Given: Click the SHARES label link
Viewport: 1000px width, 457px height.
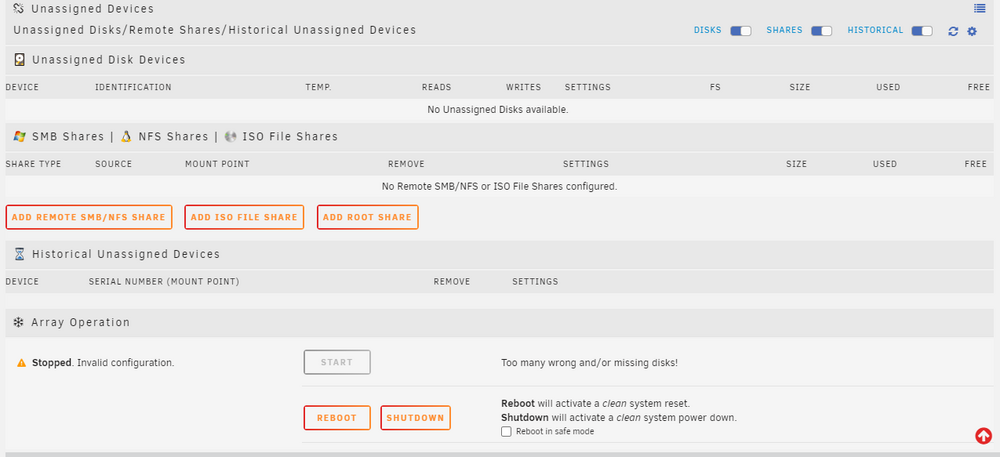Looking at the screenshot, I should pyautogui.click(x=784, y=30).
